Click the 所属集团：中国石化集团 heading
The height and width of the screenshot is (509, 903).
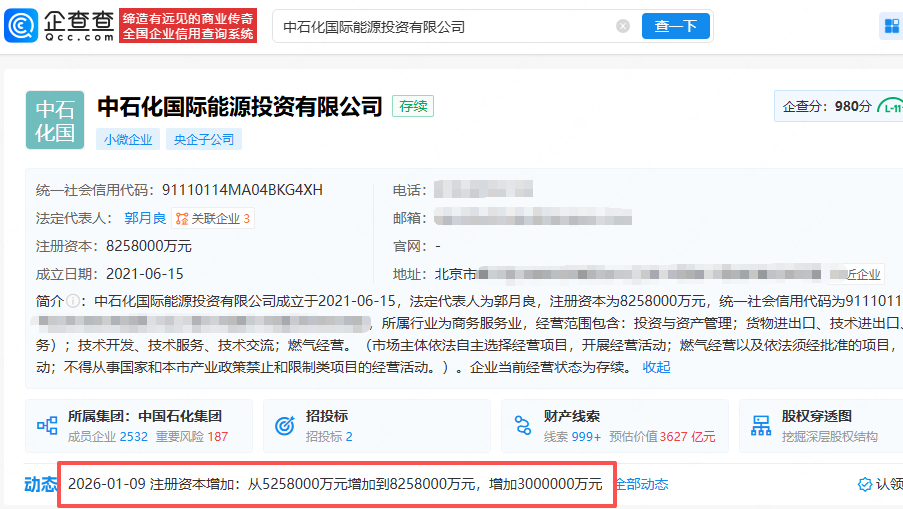(x=145, y=416)
